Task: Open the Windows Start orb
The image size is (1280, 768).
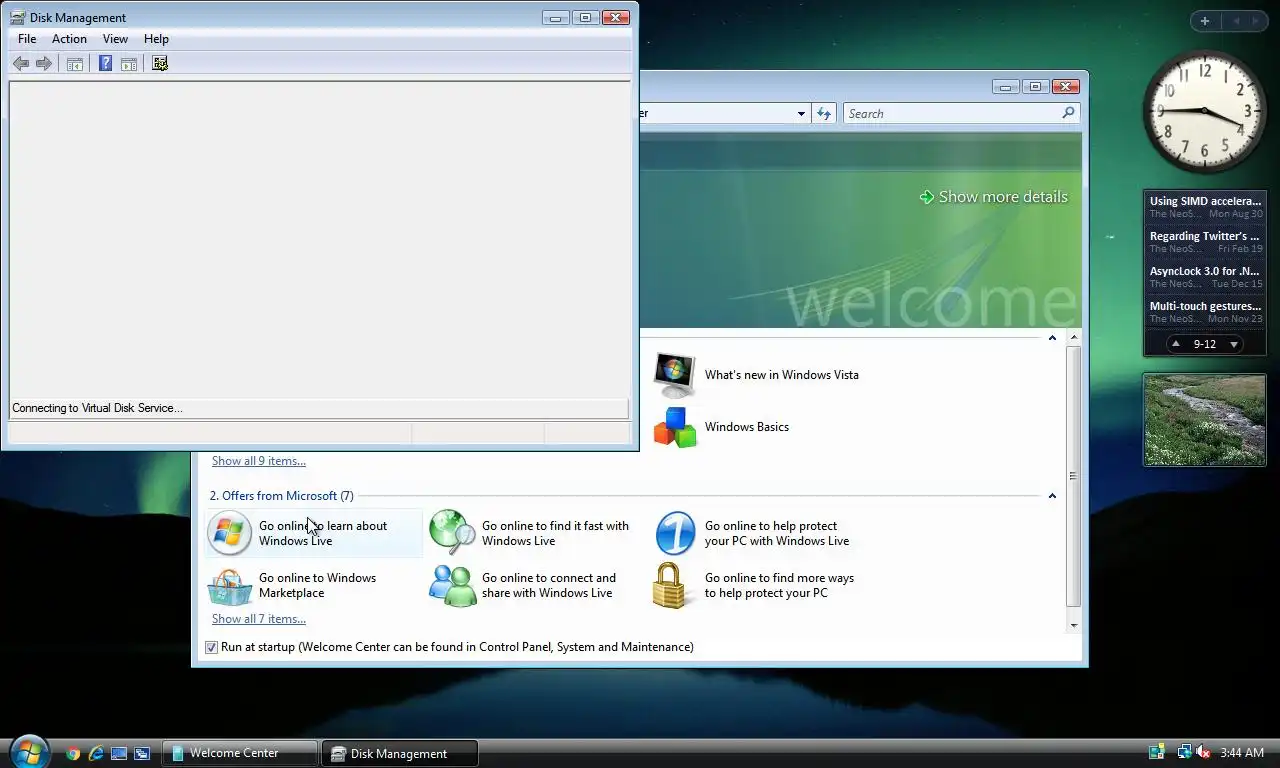Action: pos(28,751)
